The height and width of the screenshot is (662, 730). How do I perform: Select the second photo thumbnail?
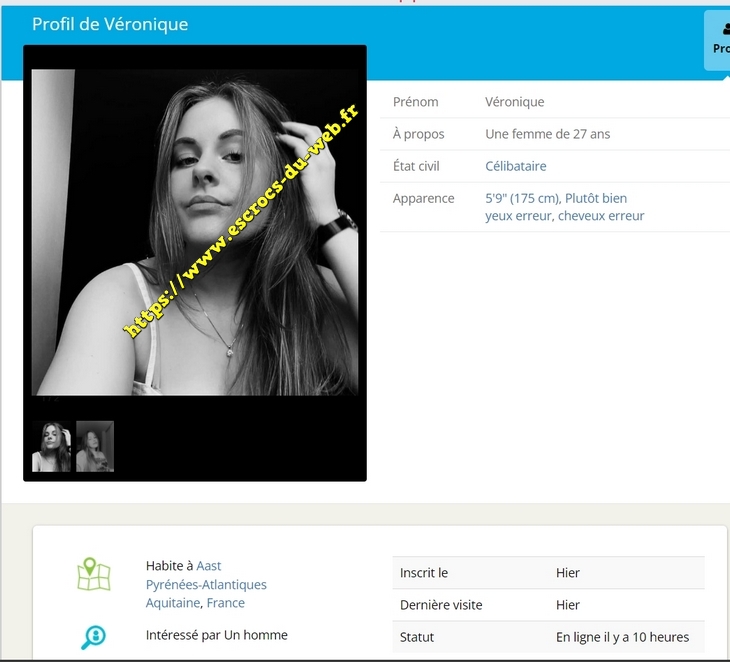[x=95, y=446]
